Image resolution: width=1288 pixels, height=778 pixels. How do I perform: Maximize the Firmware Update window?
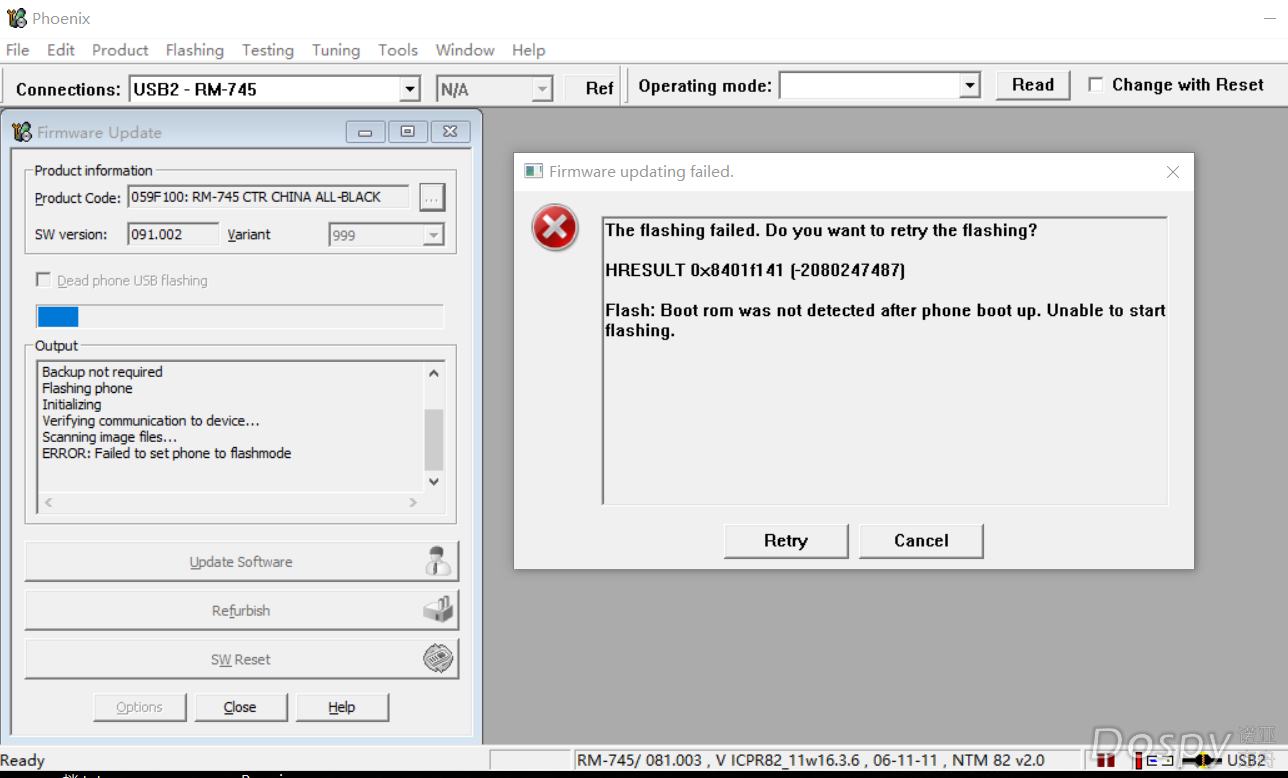407,132
